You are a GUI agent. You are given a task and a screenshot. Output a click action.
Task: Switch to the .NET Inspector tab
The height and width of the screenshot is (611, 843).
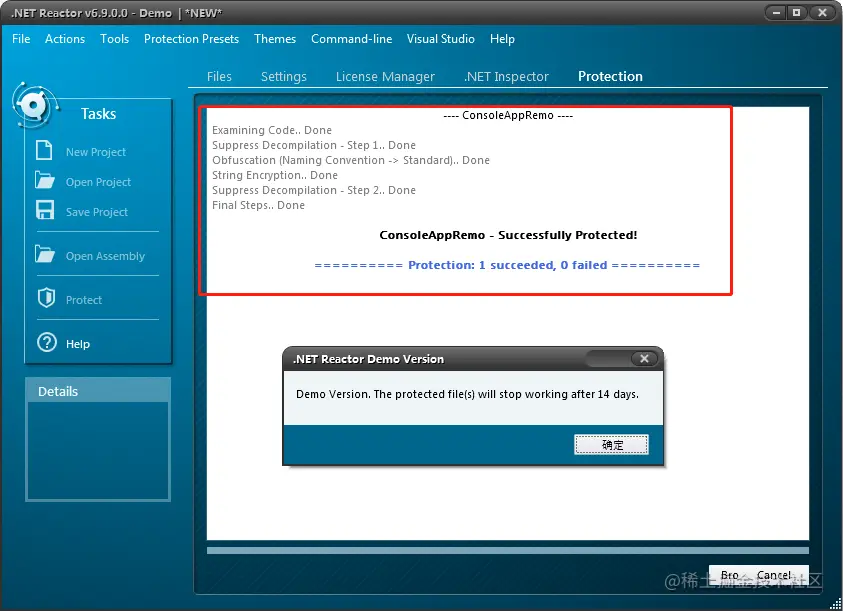(x=506, y=76)
